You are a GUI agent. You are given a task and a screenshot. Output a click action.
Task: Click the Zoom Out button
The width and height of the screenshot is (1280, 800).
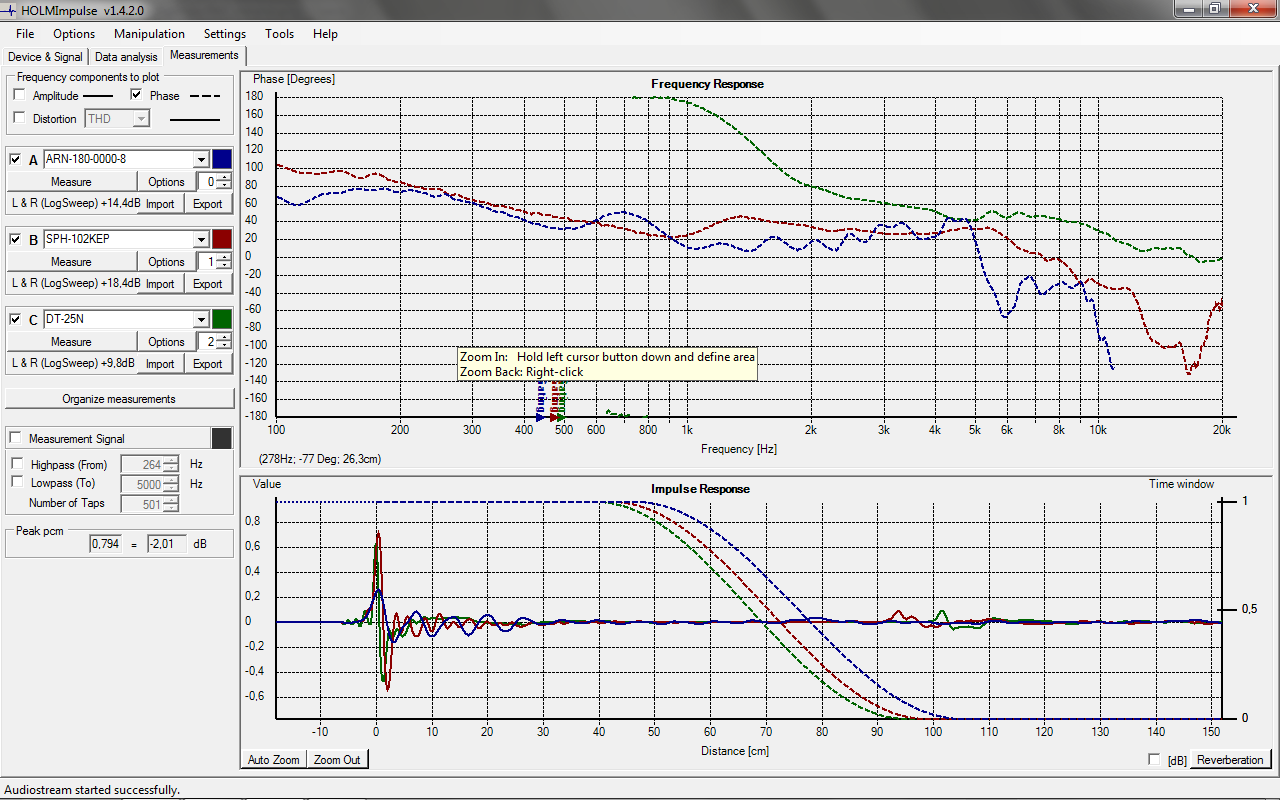(x=337, y=760)
